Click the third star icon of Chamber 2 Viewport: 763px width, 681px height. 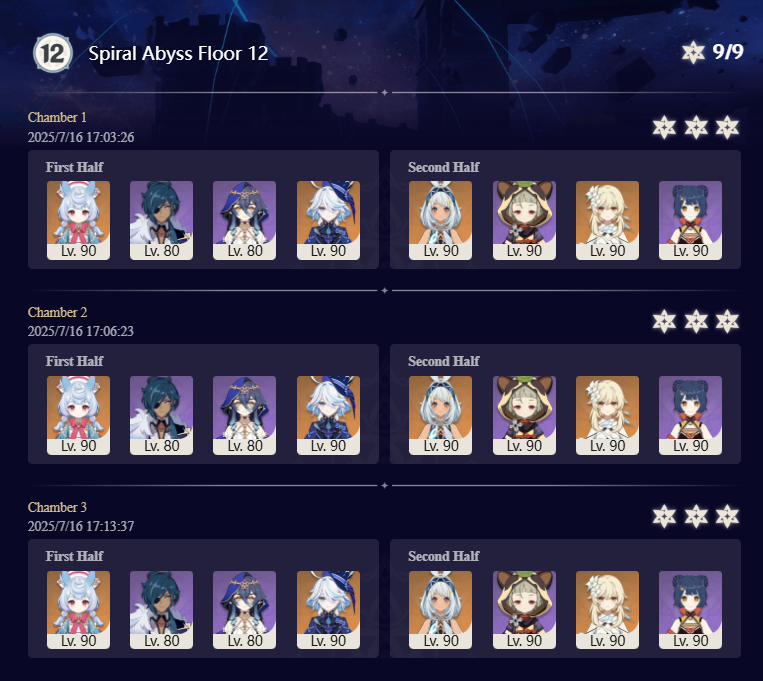pyautogui.click(x=727, y=321)
